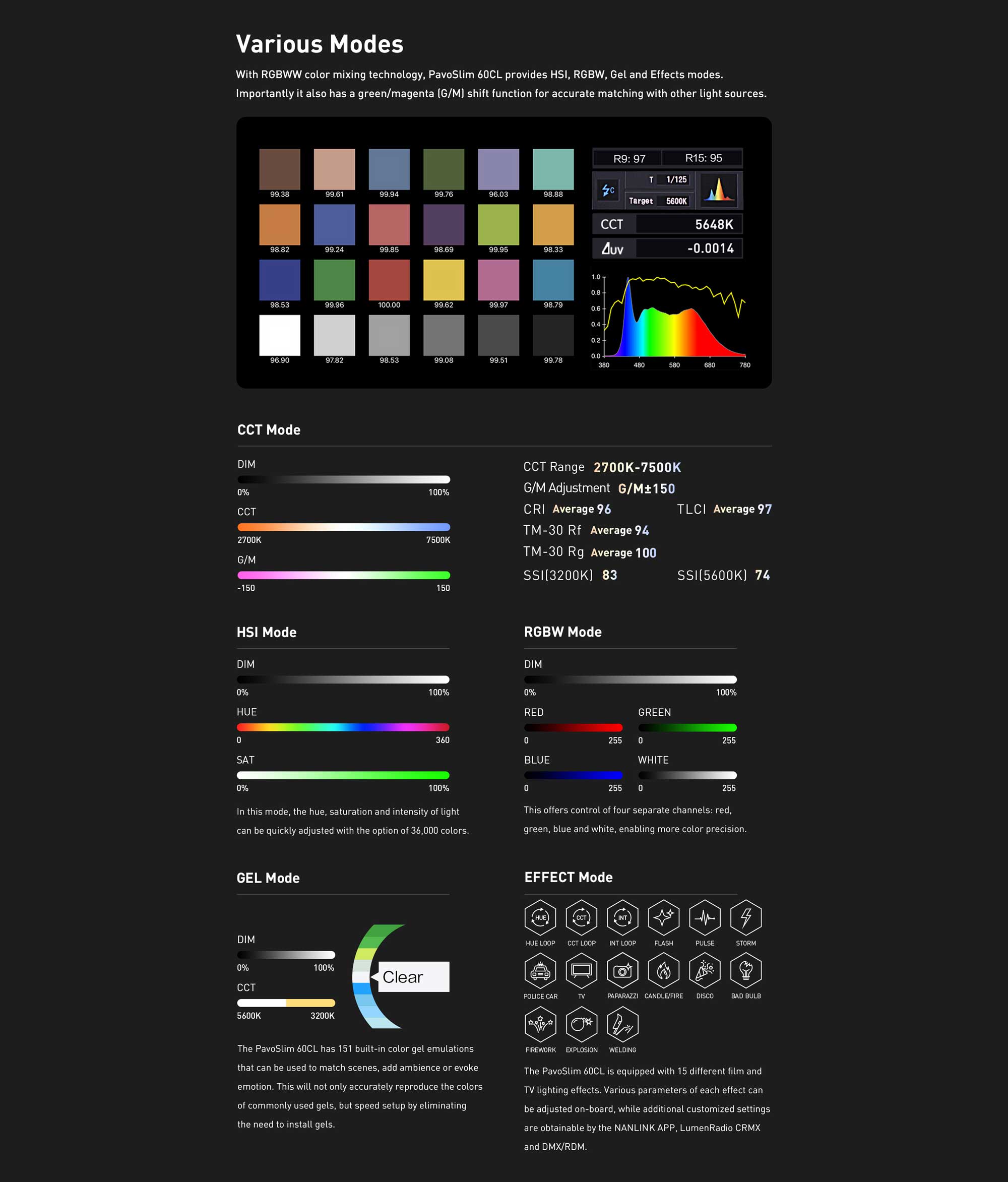Click the 5600K to 3200K GEL CCT slider
Screen dimensions: 1008x1182
point(286,1003)
